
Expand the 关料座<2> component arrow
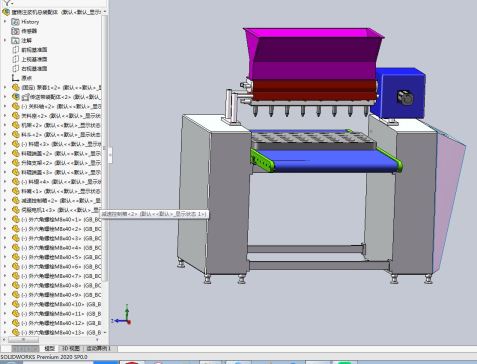5,116
